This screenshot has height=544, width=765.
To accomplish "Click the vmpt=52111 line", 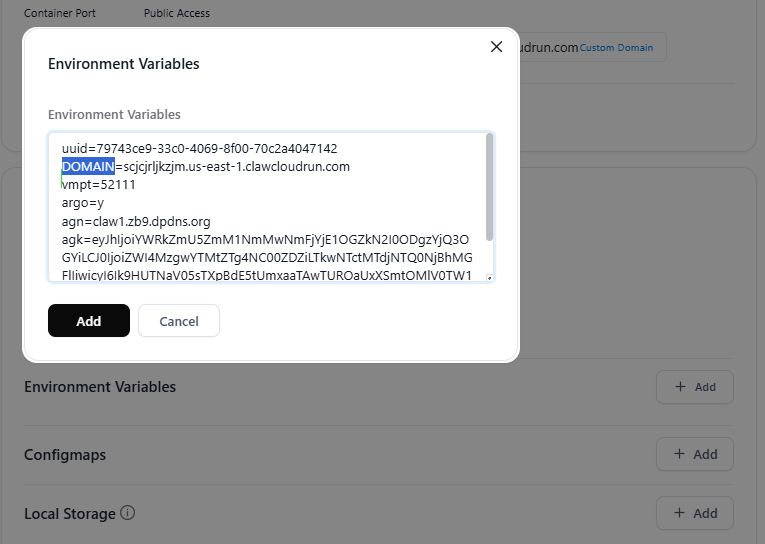I will pos(99,184).
